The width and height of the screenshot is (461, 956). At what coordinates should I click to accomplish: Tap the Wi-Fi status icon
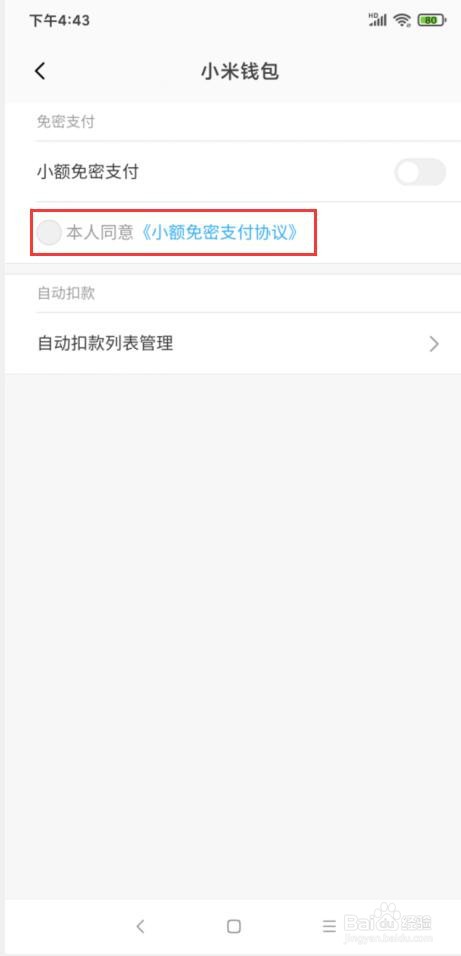click(402, 21)
